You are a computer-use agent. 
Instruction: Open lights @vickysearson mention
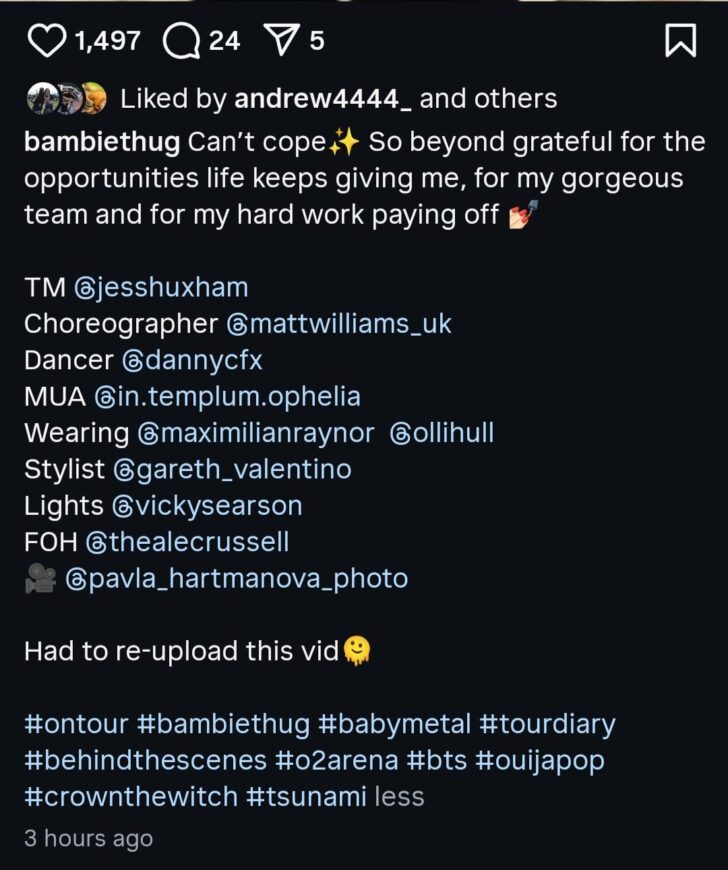click(207, 505)
